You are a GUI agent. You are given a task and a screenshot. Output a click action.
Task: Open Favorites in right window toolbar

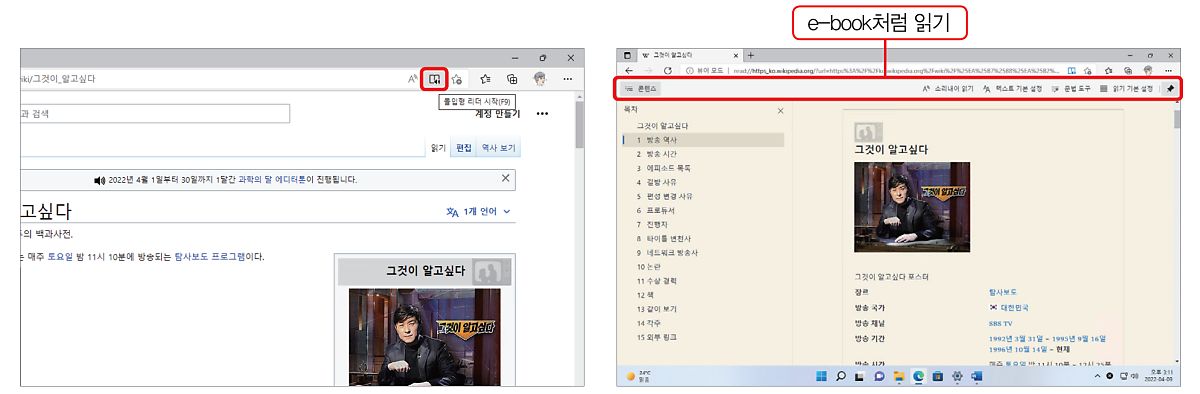pos(1109,71)
